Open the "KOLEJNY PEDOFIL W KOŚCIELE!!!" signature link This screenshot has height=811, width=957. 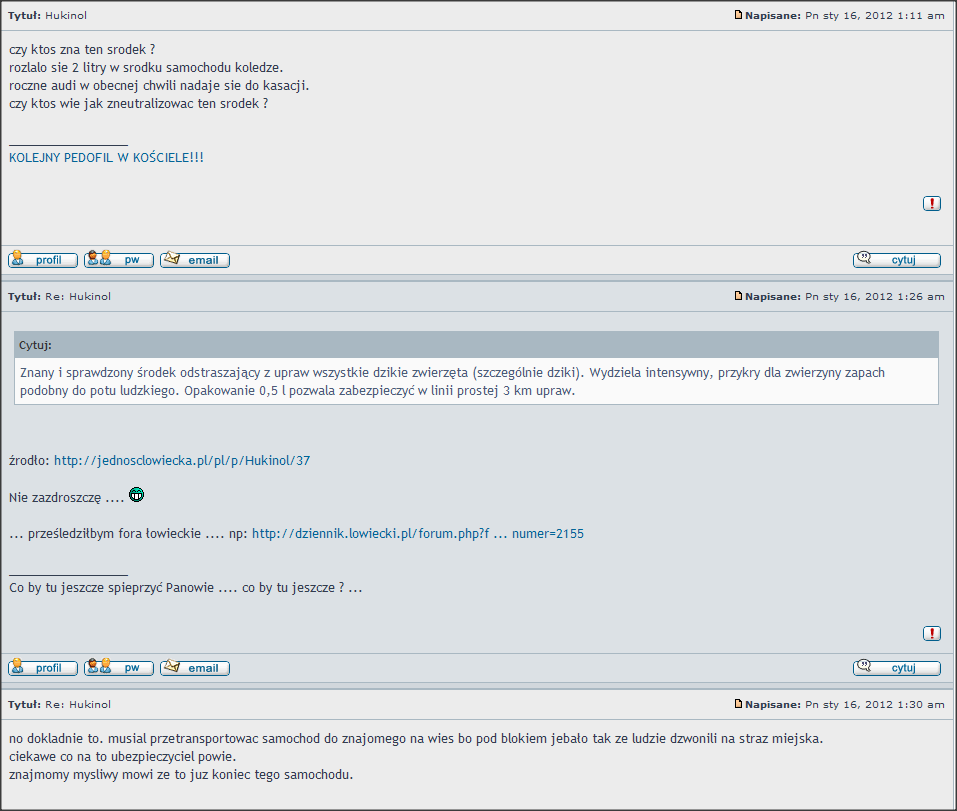click(x=106, y=157)
